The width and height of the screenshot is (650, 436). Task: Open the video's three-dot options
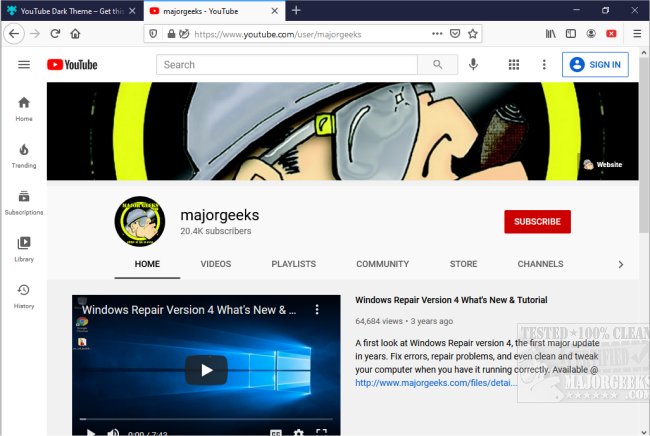click(317, 310)
